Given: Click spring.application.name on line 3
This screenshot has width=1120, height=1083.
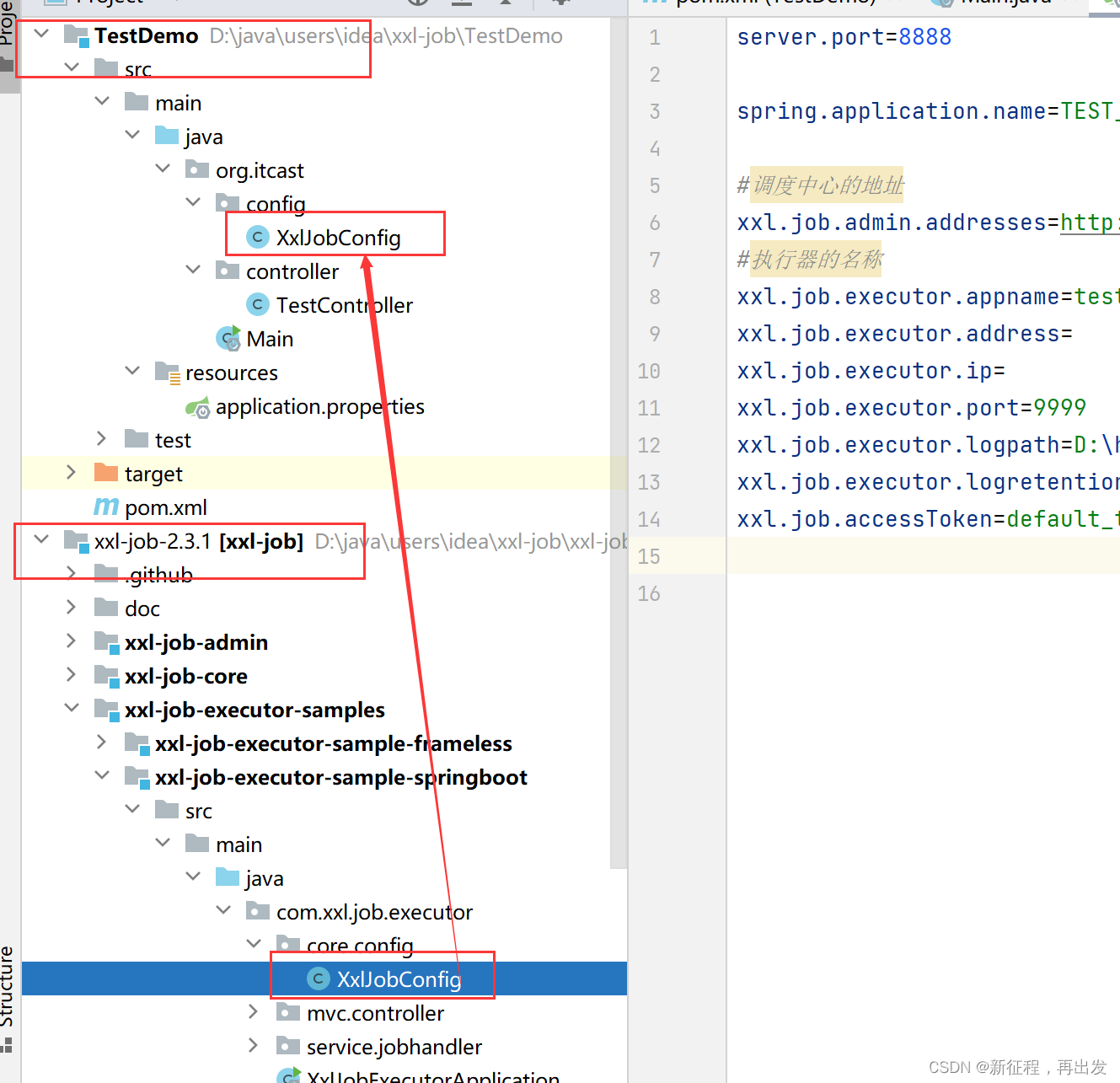Looking at the screenshot, I should (892, 111).
